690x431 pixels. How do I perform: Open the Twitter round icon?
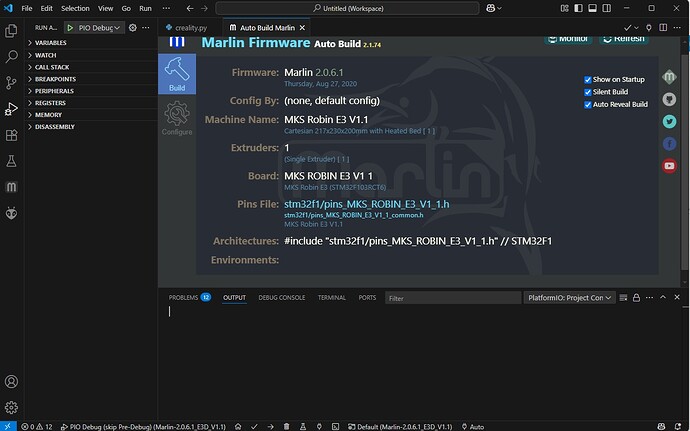point(669,121)
